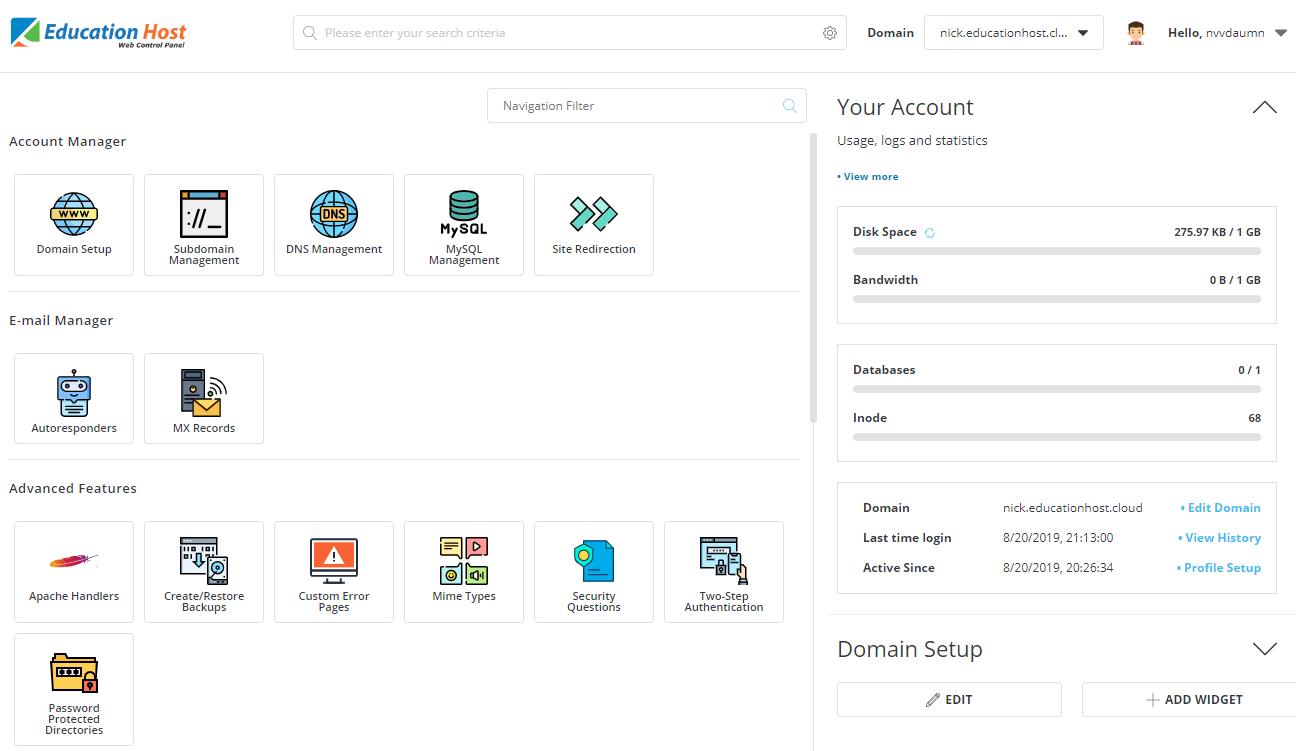Open Two-Step Authentication

pos(724,571)
